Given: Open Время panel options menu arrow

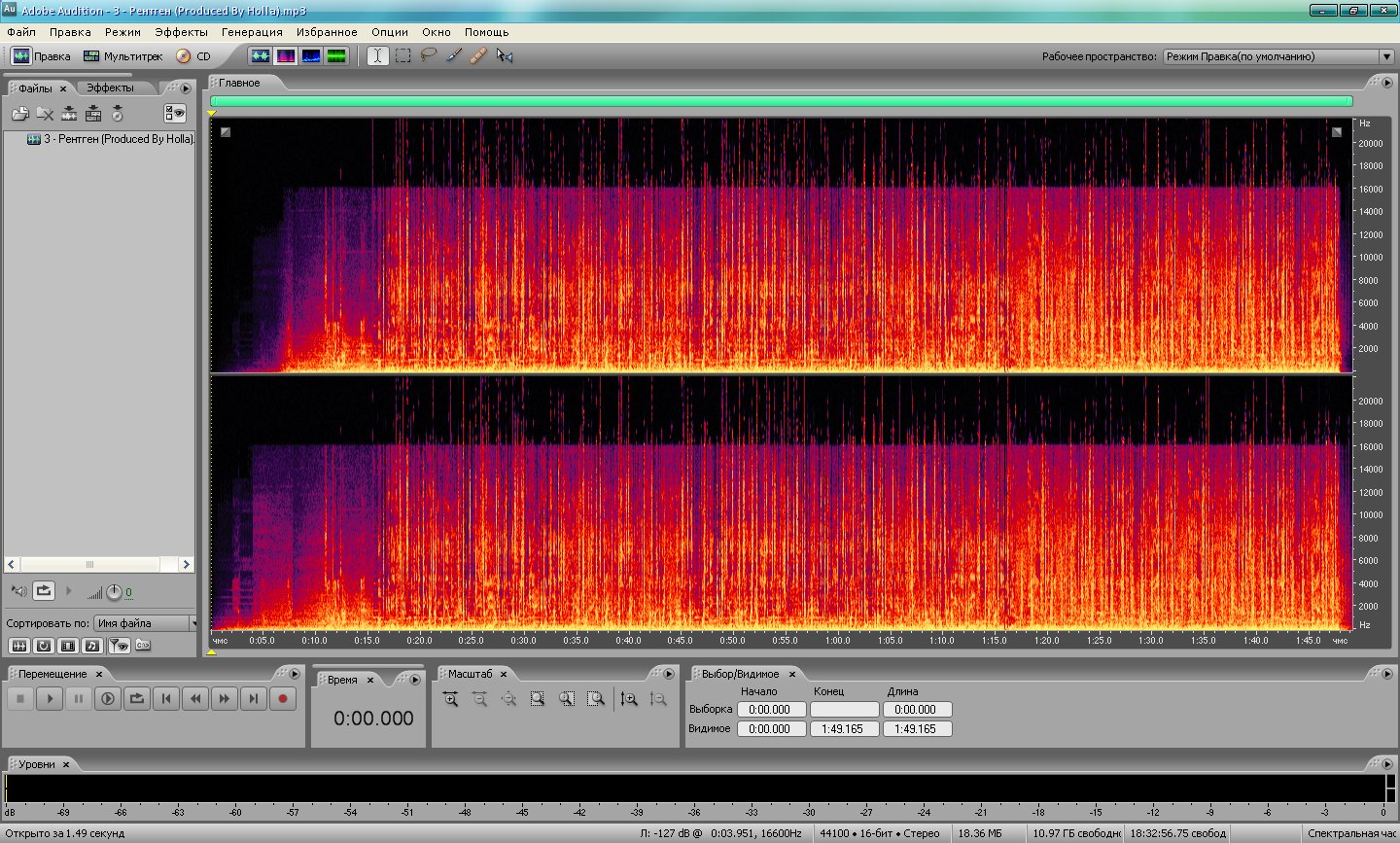Looking at the screenshot, I should coord(415,680).
